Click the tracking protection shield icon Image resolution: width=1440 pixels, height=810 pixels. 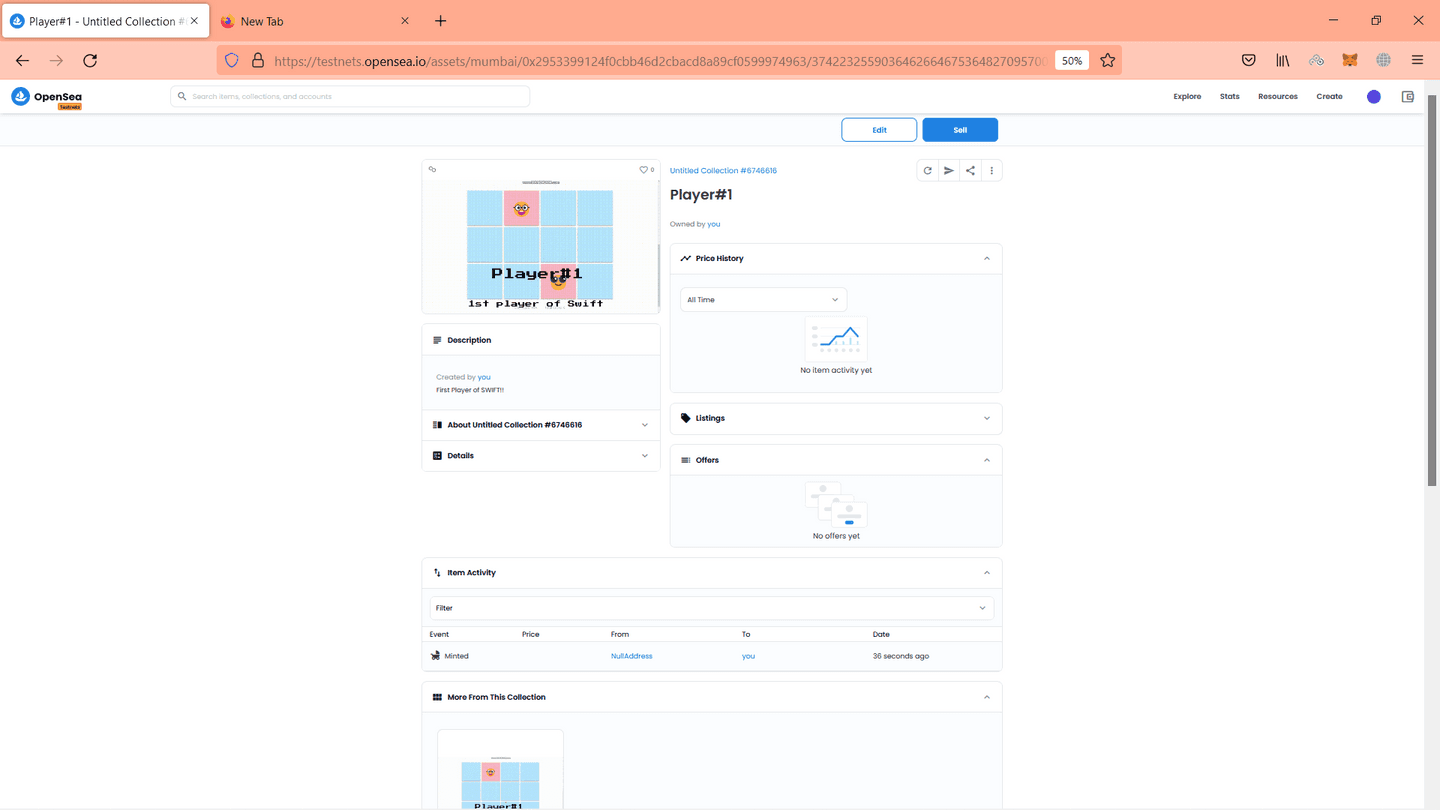click(232, 61)
